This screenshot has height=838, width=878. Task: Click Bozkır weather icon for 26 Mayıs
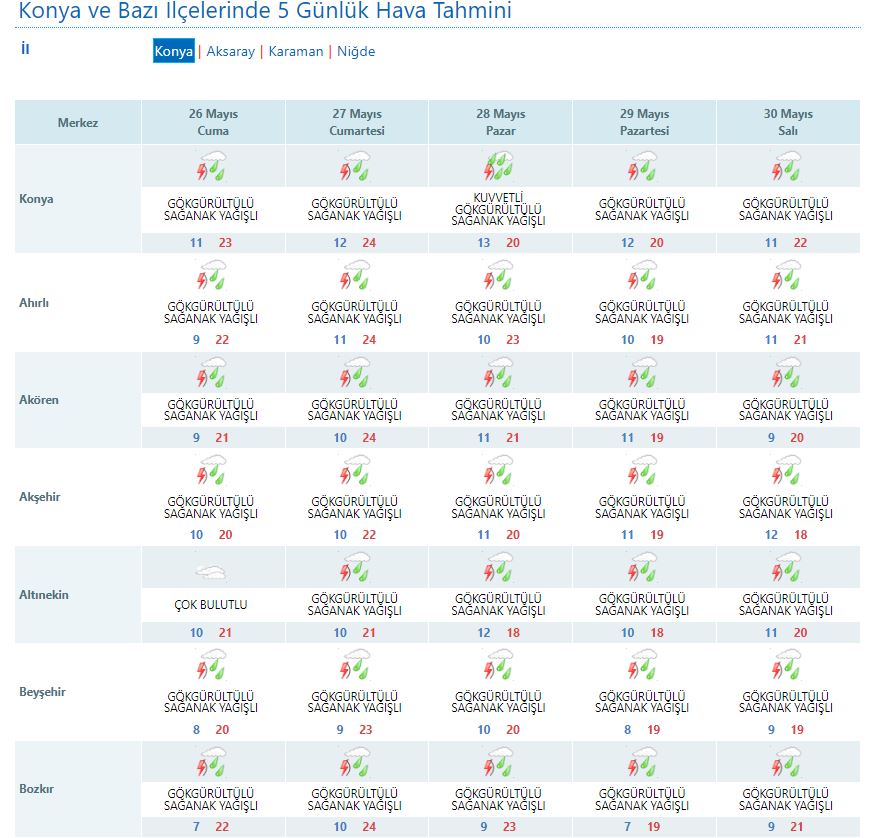coord(212,763)
